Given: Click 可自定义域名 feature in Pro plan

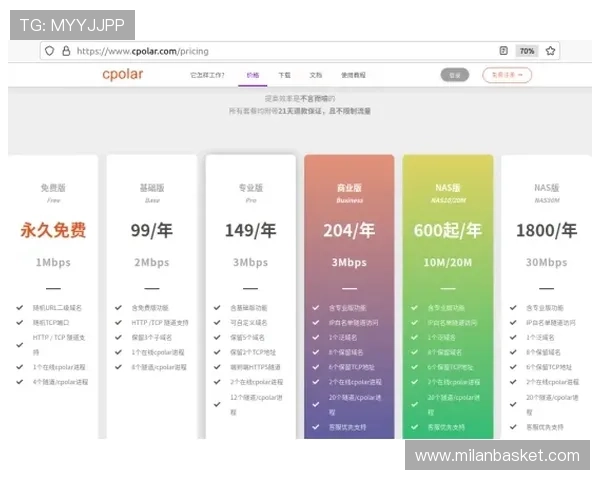Looking at the screenshot, I should [x=249, y=323].
